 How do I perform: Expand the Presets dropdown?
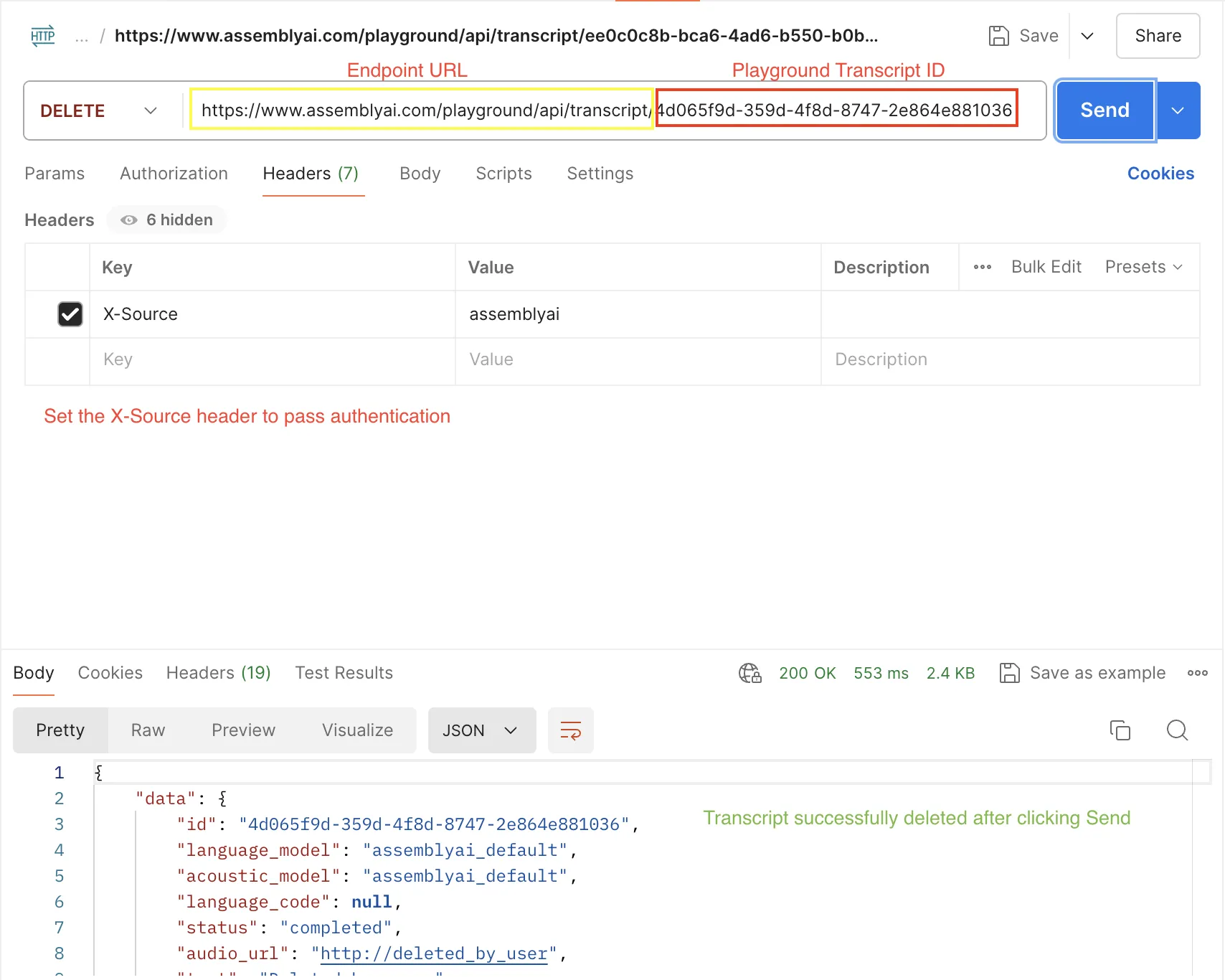tap(1143, 267)
